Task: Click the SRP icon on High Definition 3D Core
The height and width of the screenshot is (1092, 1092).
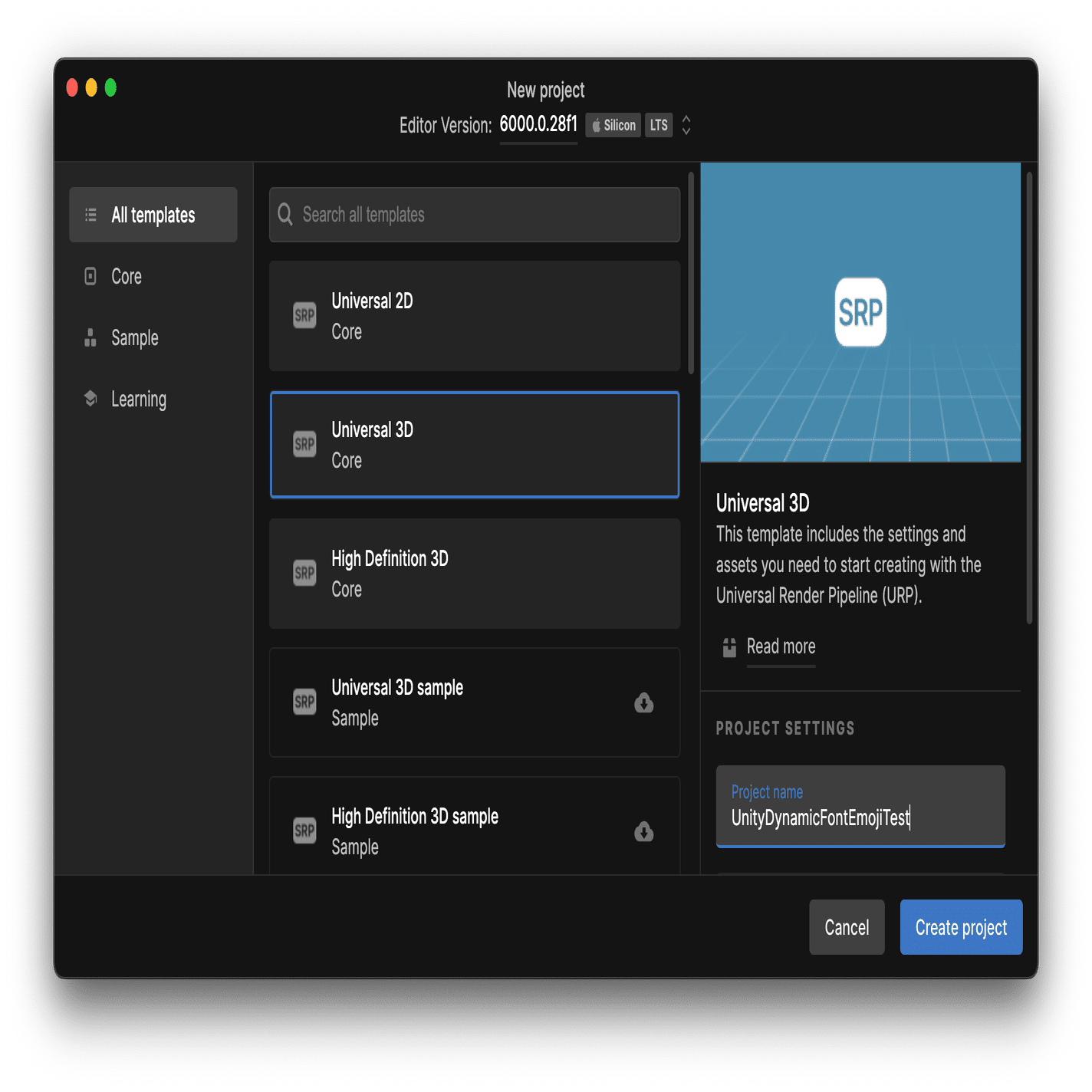Action: click(304, 573)
